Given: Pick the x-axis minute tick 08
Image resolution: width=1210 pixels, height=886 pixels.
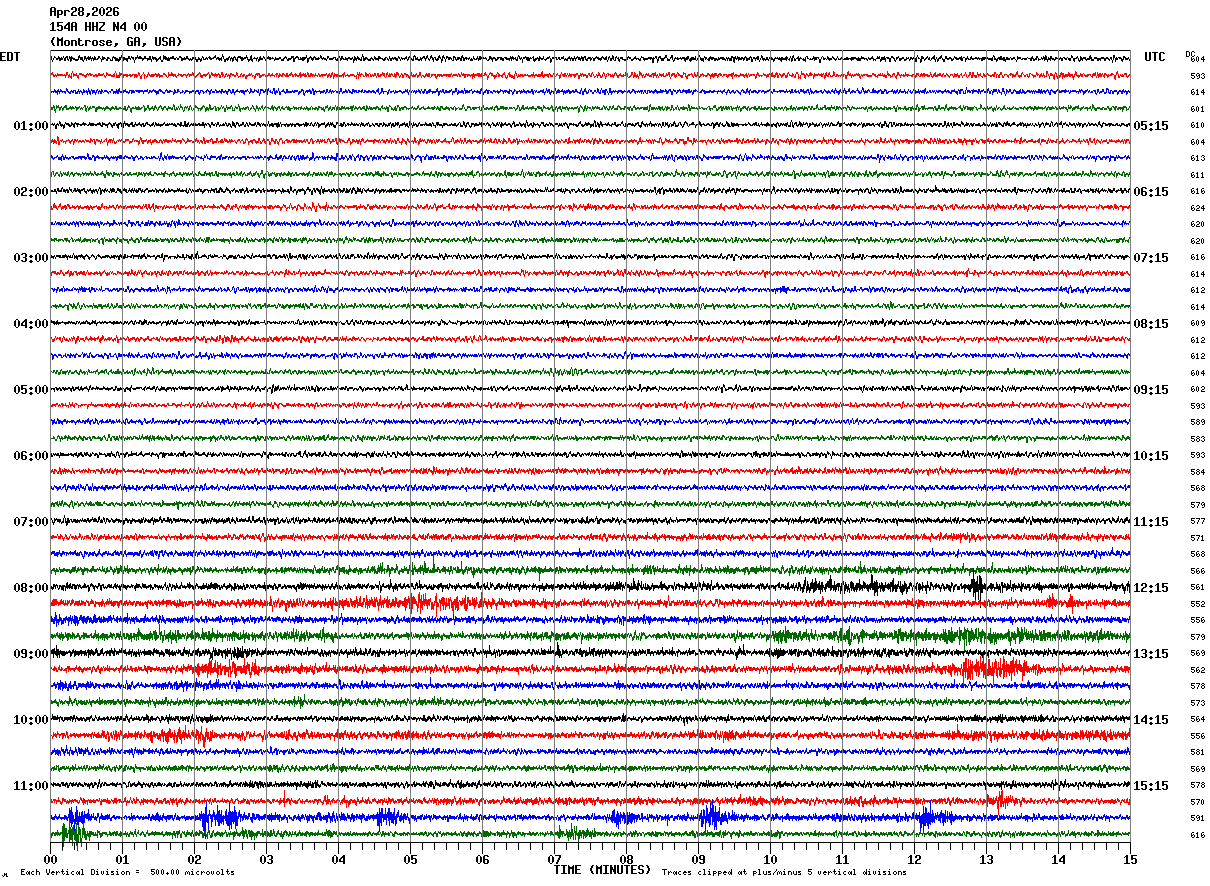Looking at the screenshot, I should pos(626,859).
